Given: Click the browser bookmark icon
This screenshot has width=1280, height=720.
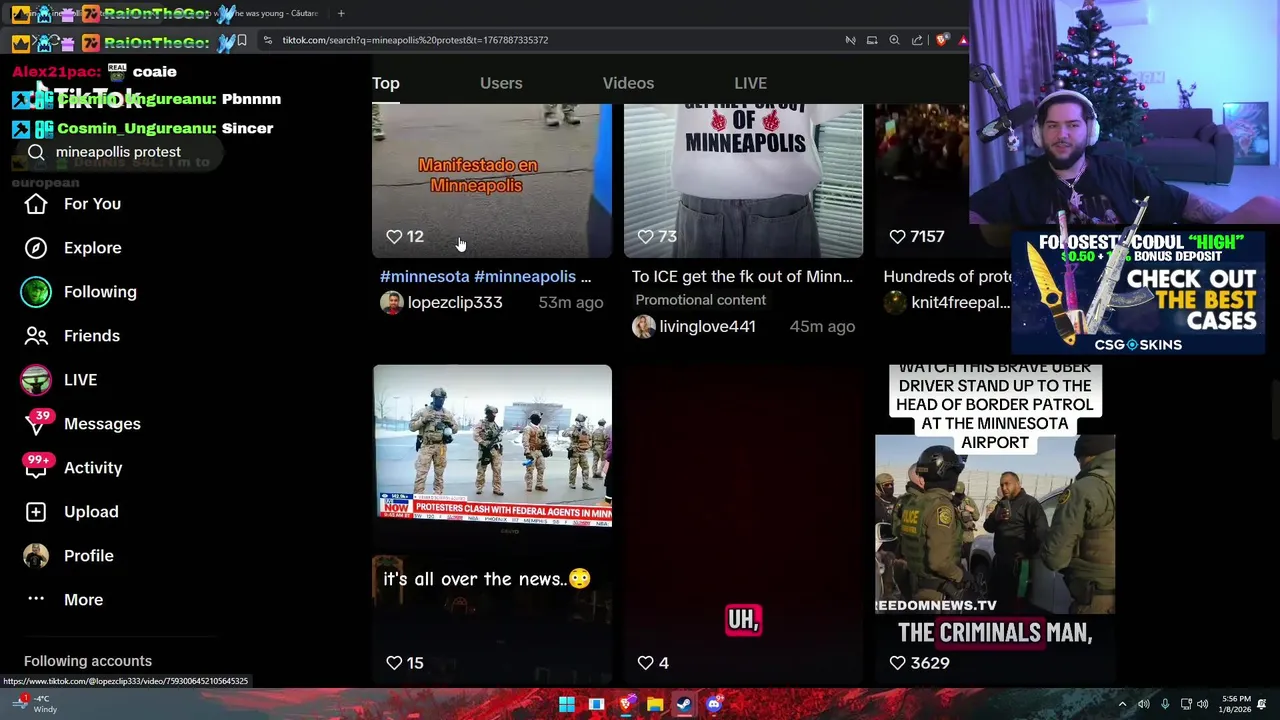Looking at the screenshot, I should tap(242, 40).
